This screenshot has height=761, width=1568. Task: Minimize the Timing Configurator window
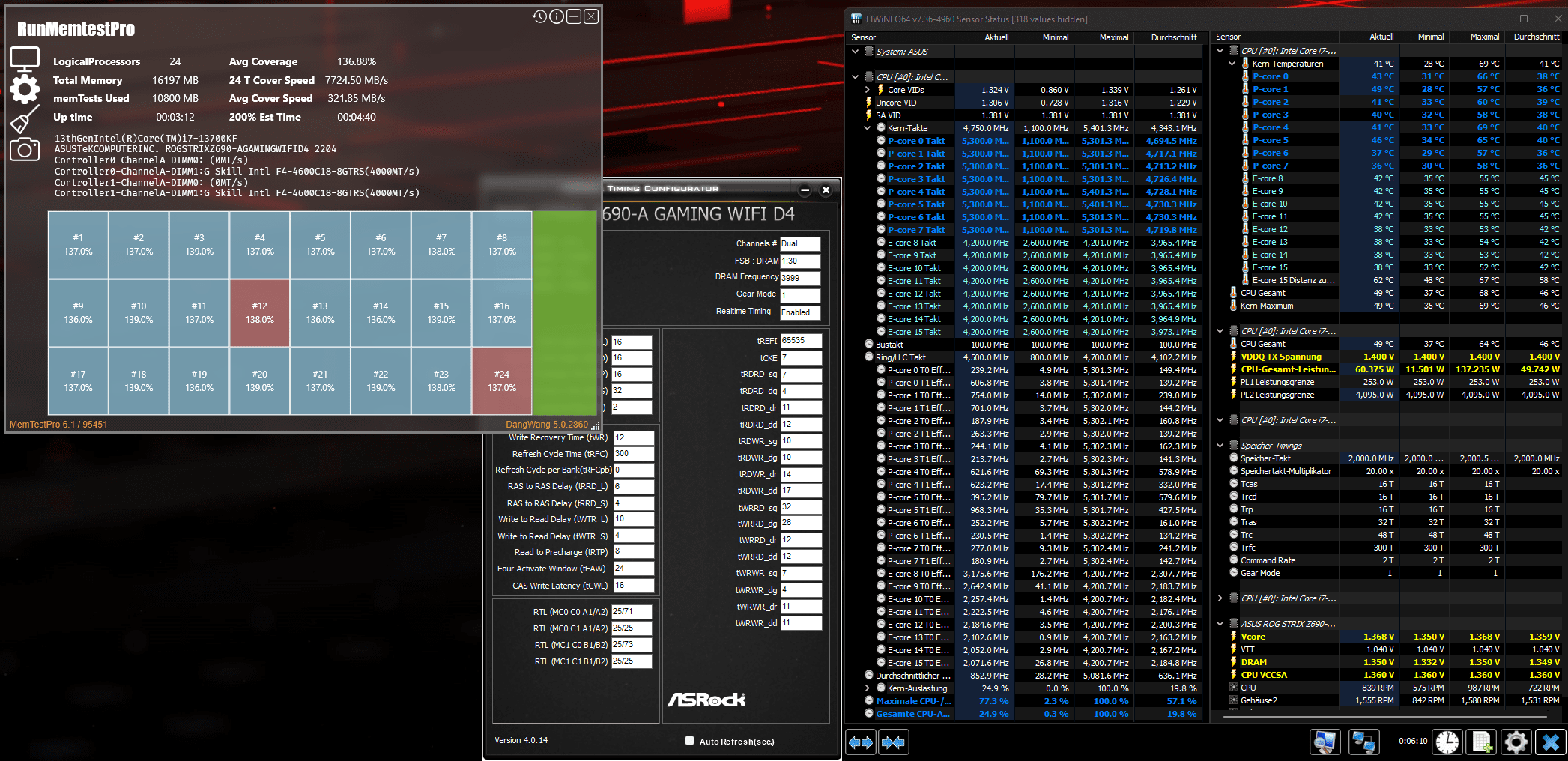(x=805, y=190)
